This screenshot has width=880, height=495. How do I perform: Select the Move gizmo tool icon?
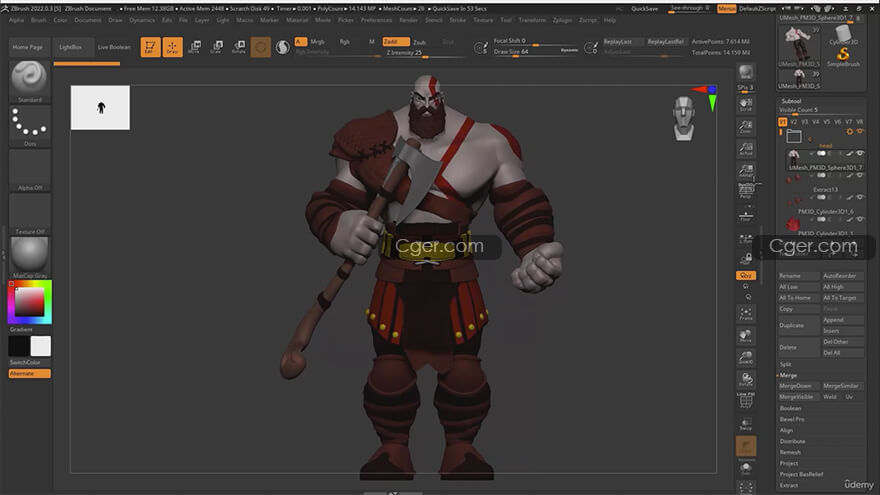tap(194, 47)
